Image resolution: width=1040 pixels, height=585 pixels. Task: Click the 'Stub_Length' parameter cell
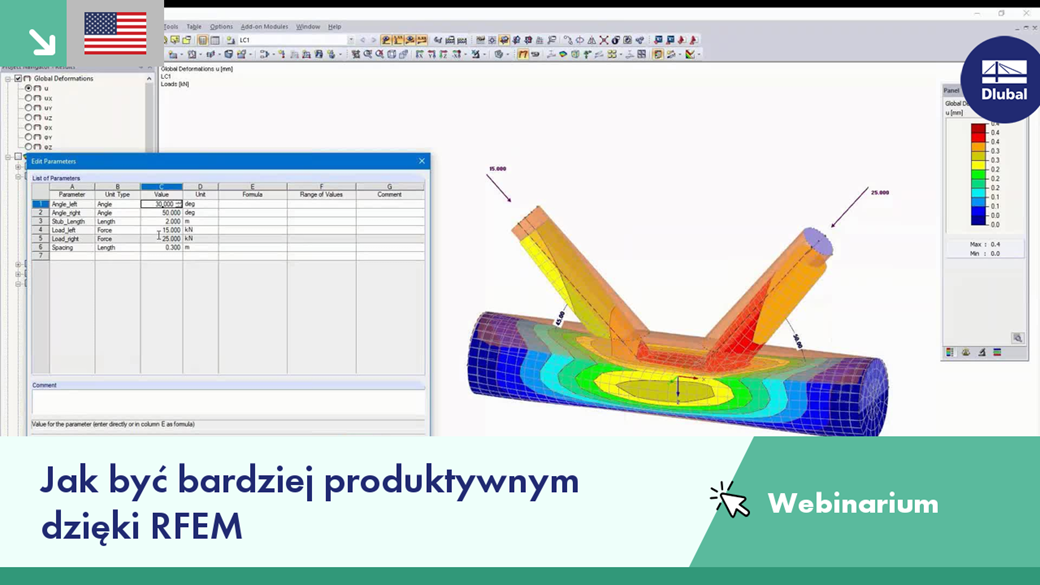(72, 222)
